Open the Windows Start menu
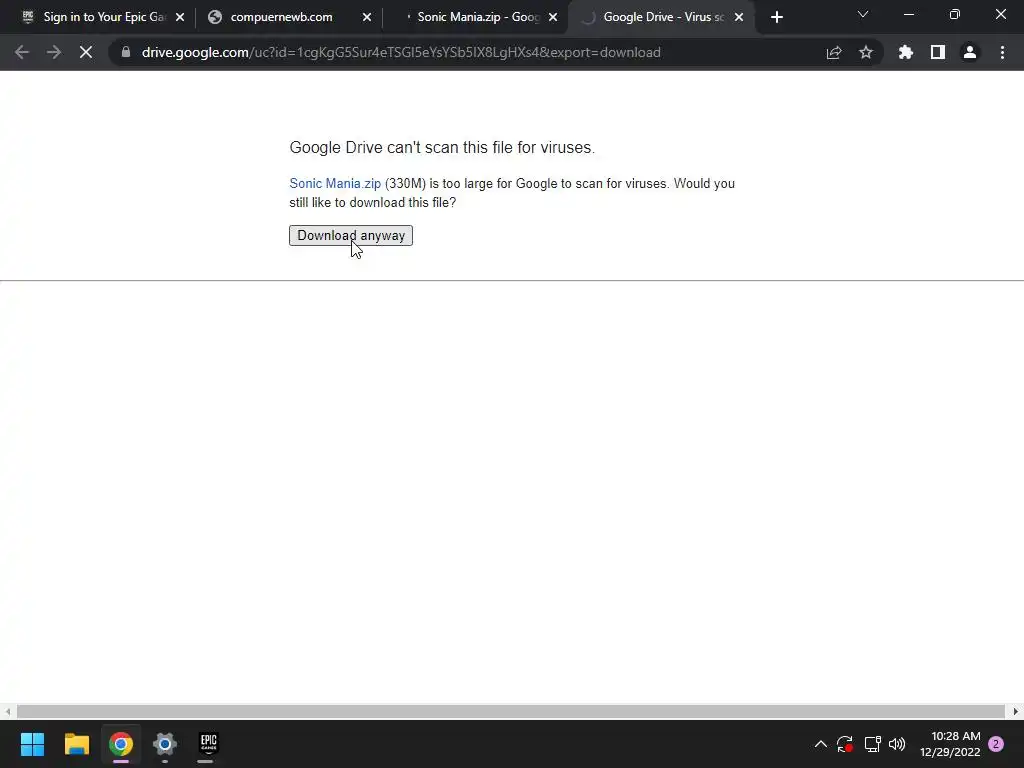Viewport: 1024px width, 768px height. point(32,744)
